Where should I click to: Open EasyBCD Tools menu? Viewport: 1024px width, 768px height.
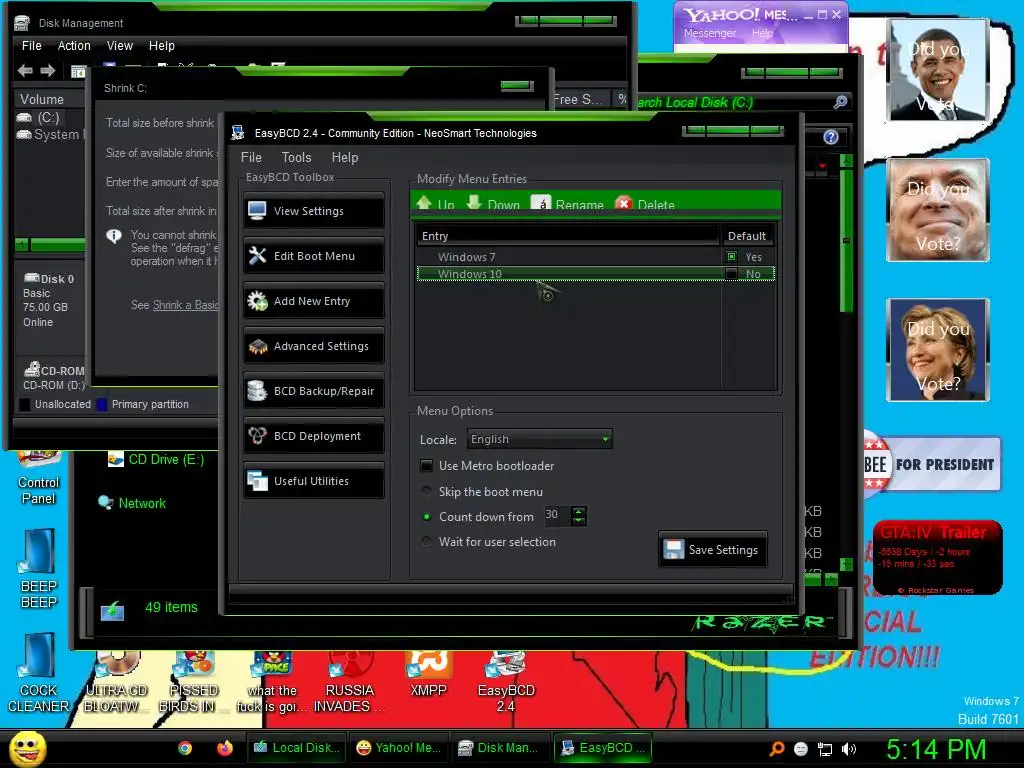[x=296, y=157]
